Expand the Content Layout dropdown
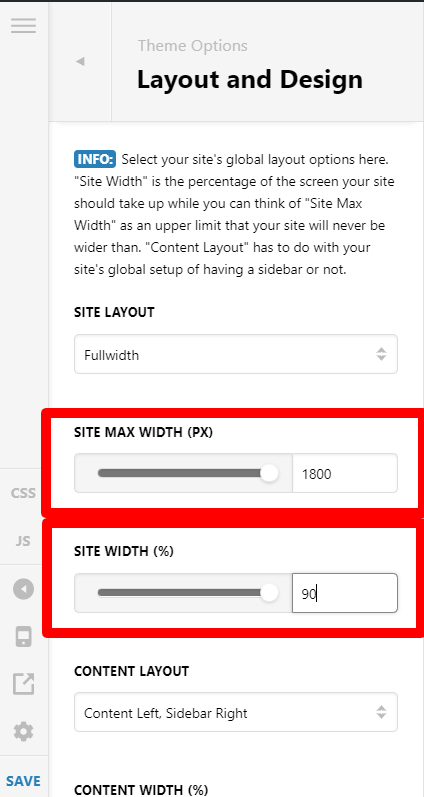424x797 pixels. tap(236, 712)
